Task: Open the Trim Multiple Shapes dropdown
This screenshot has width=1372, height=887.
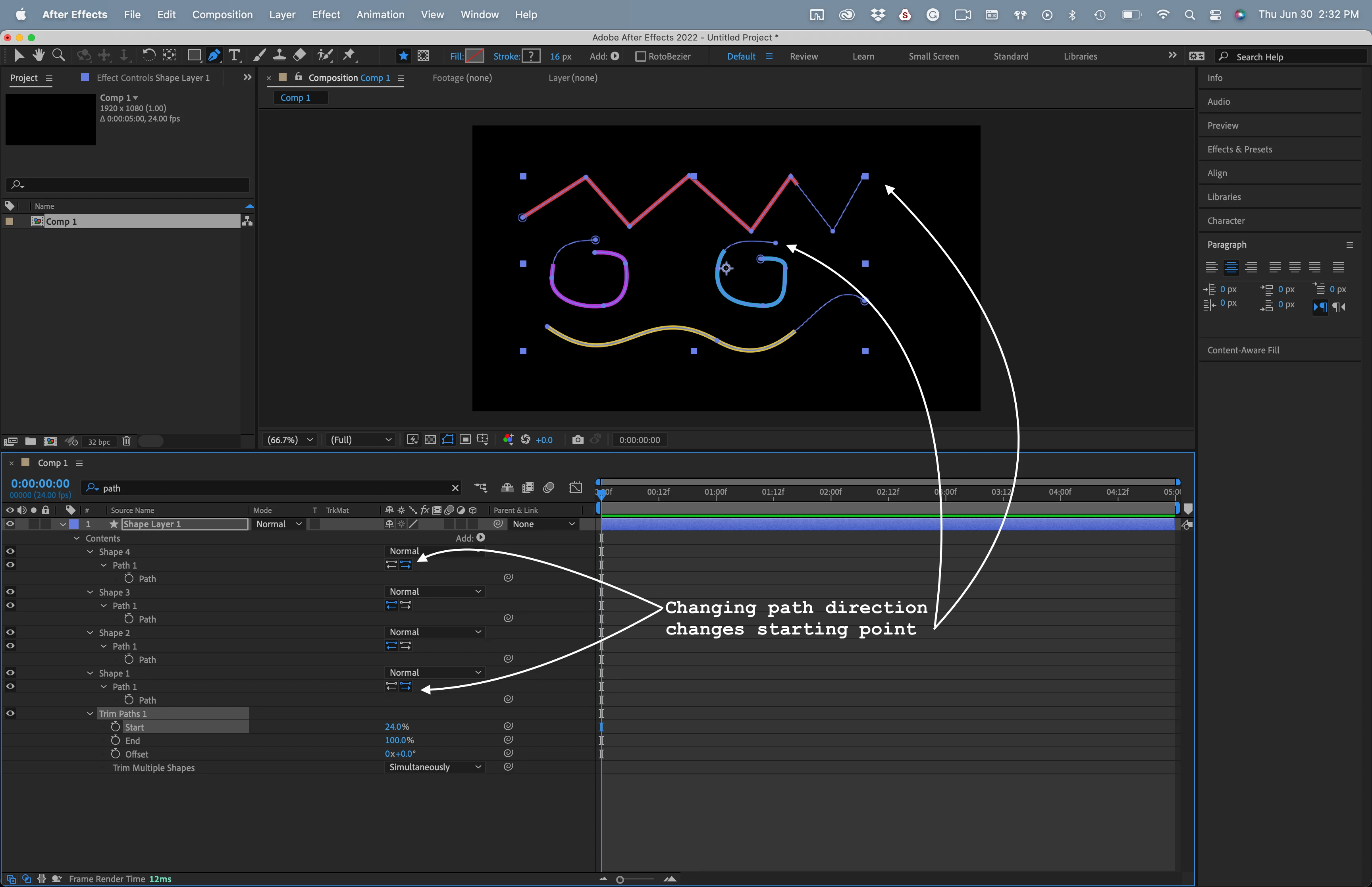Action: point(435,767)
